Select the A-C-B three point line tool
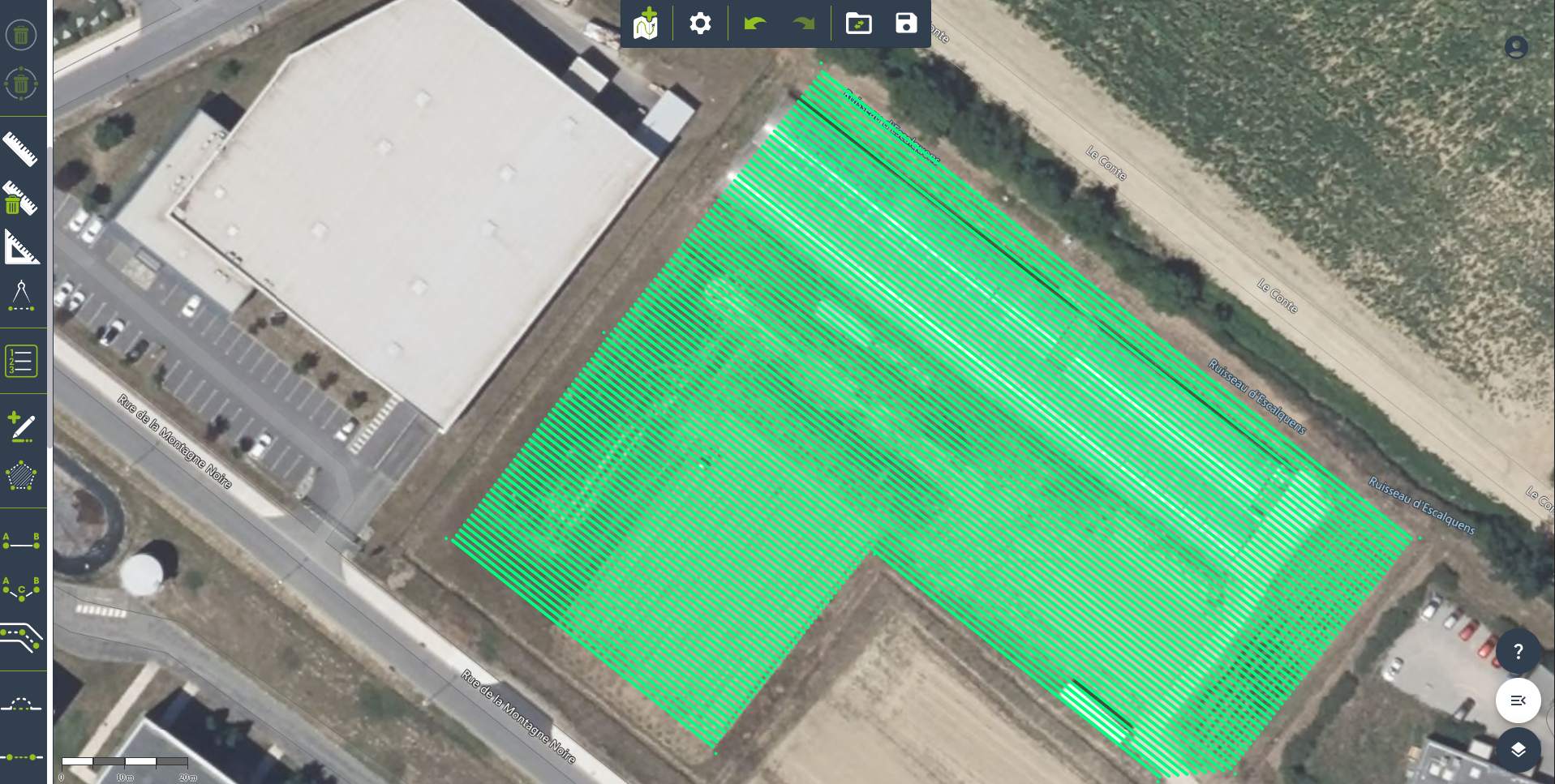Viewport: 1555px width, 784px height. (x=21, y=588)
